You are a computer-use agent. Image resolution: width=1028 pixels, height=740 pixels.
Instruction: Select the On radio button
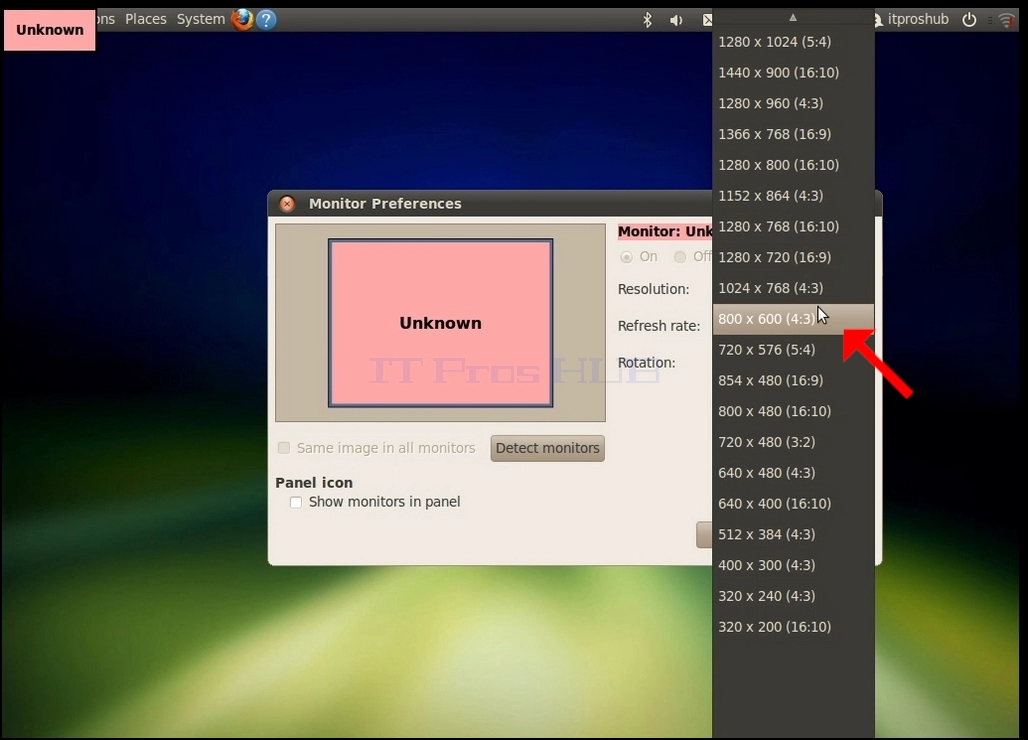tap(627, 257)
